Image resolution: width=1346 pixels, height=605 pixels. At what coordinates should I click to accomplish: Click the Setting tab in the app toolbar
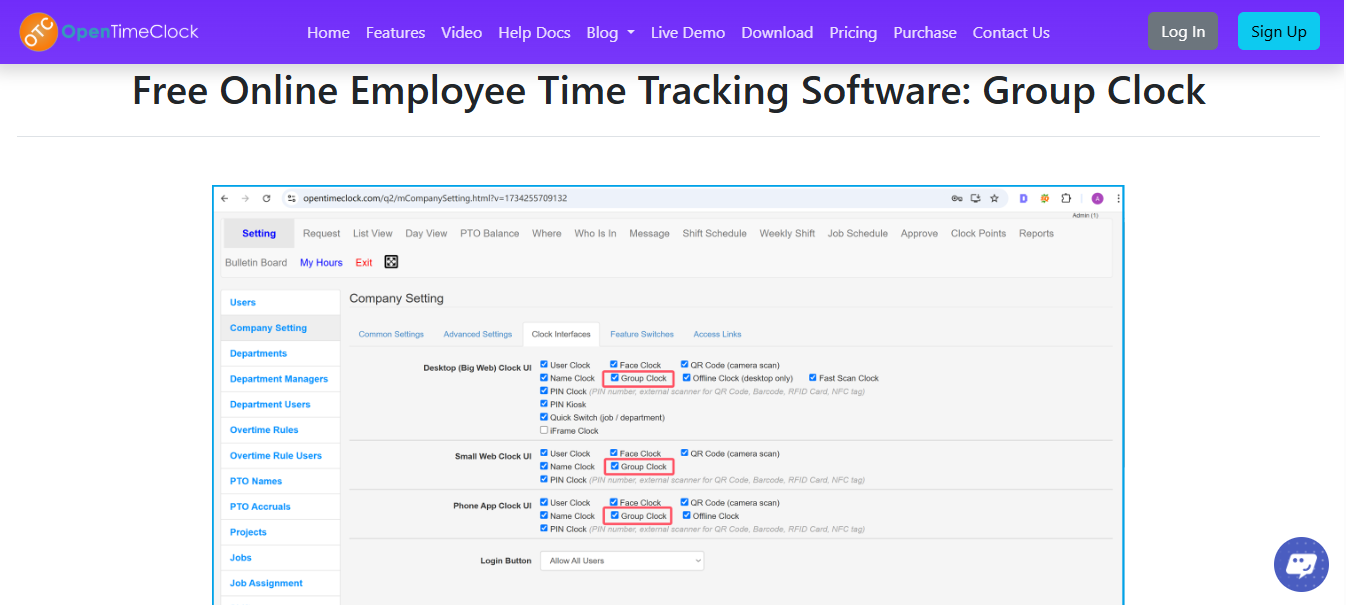click(259, 233)
